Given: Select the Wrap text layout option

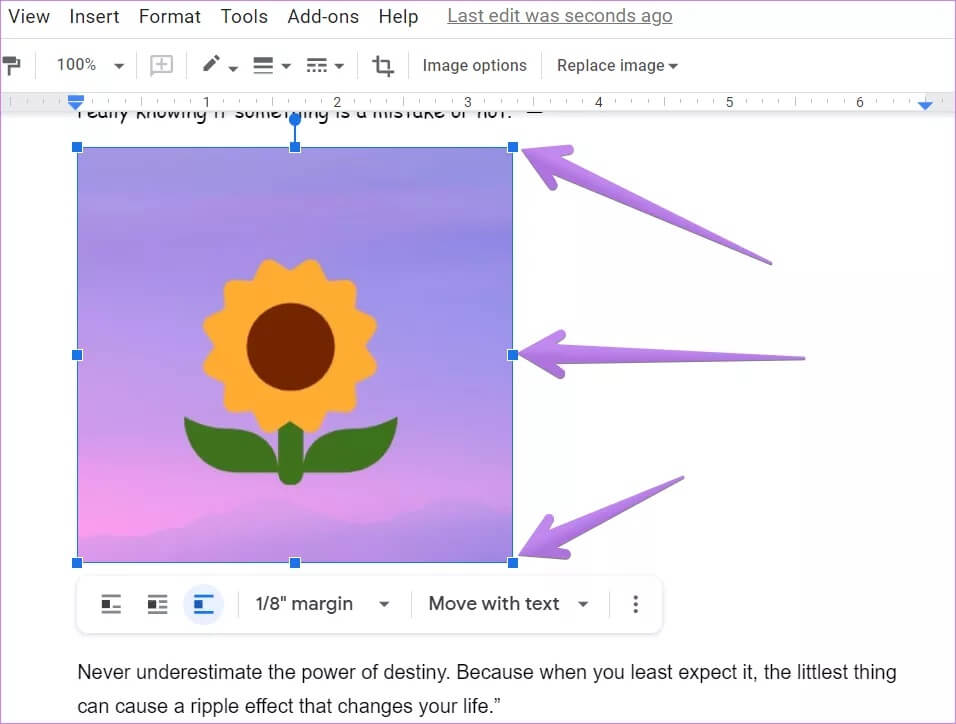Looking at the screenshot, I should 157,604.
